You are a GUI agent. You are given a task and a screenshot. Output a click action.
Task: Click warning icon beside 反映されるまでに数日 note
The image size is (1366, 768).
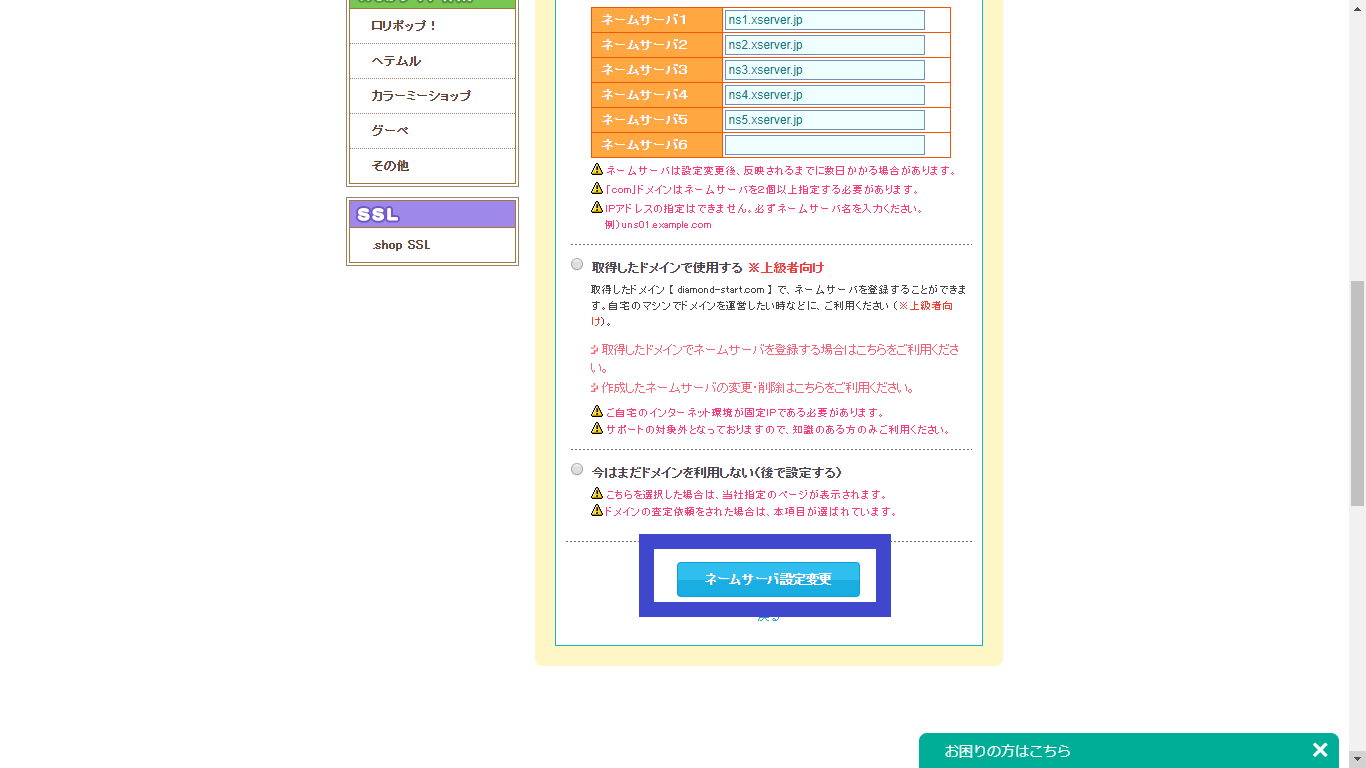click(597, 170)
